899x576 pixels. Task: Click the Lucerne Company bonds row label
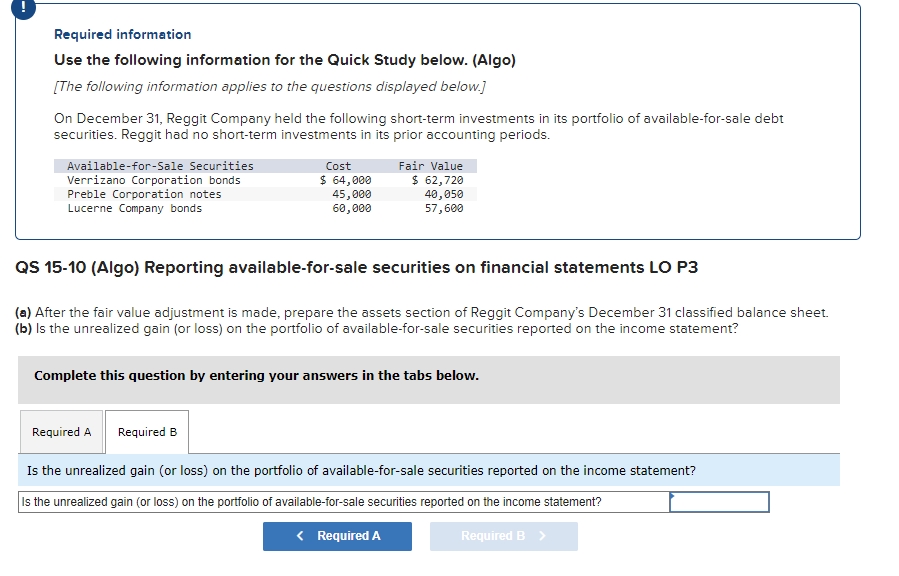(x=134, y=208)
